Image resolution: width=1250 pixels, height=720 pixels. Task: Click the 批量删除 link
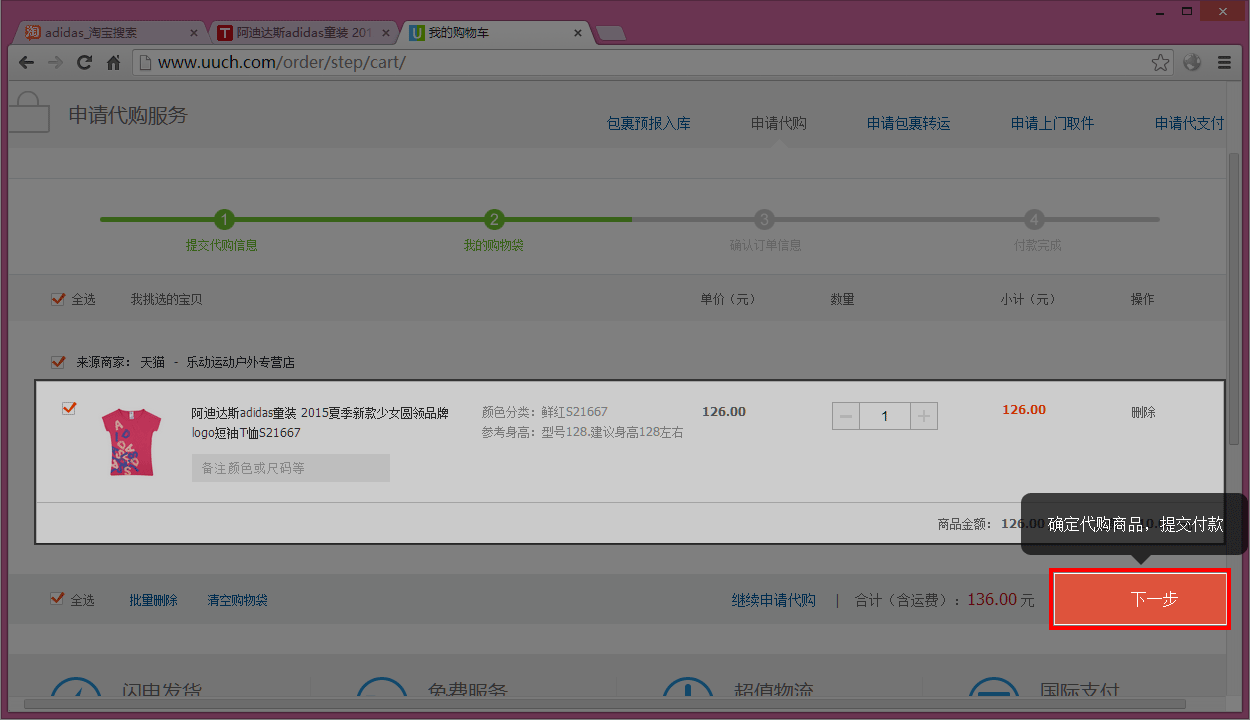(153, 600)
